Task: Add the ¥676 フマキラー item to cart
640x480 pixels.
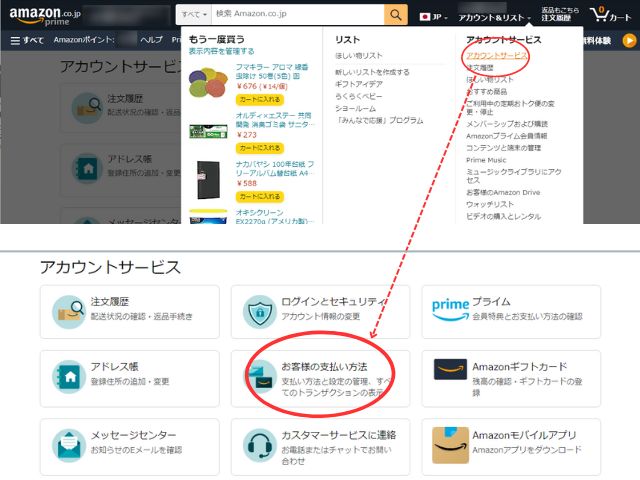Action: (260, 99)
